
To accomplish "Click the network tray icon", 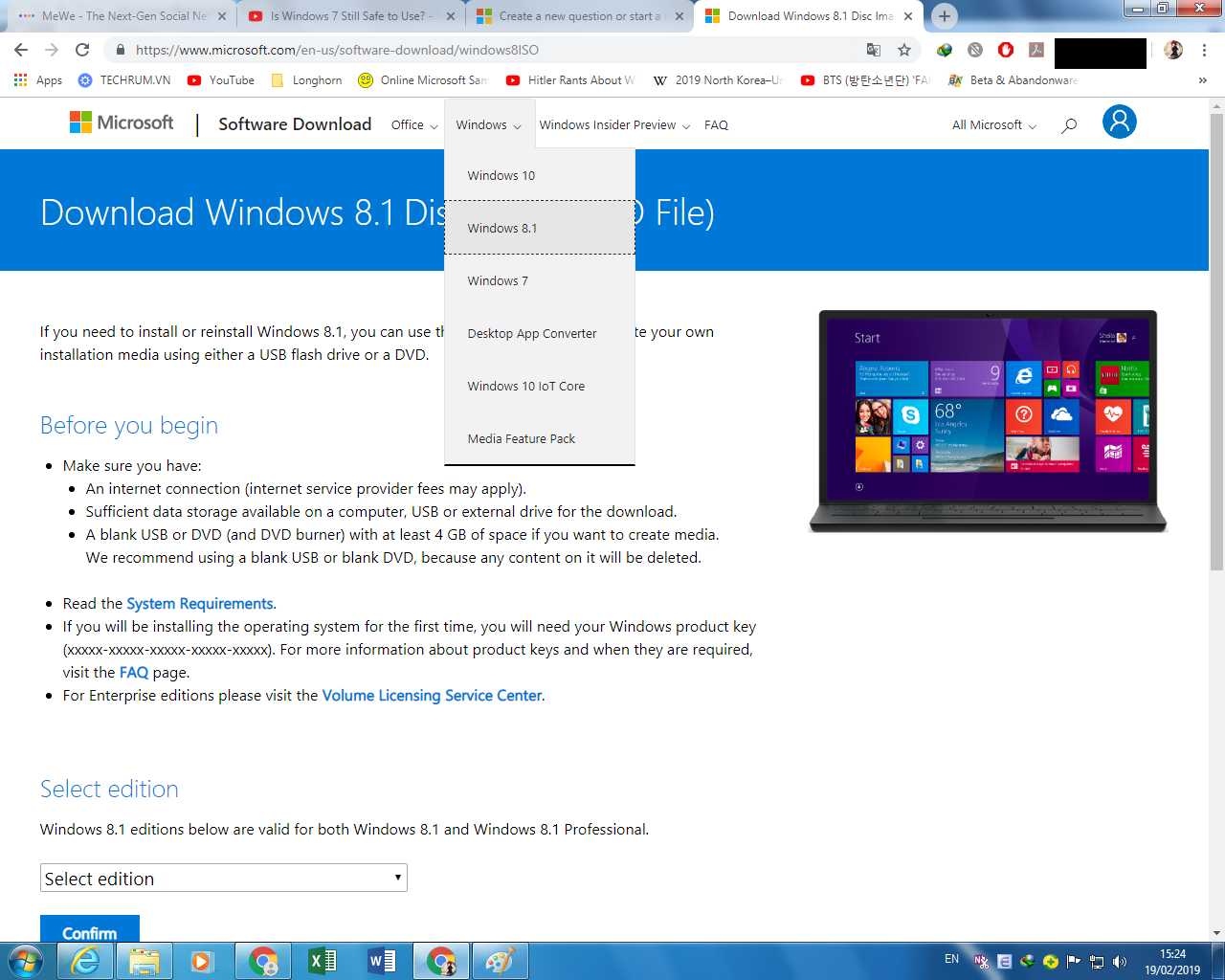I will tap(1097, 961).
